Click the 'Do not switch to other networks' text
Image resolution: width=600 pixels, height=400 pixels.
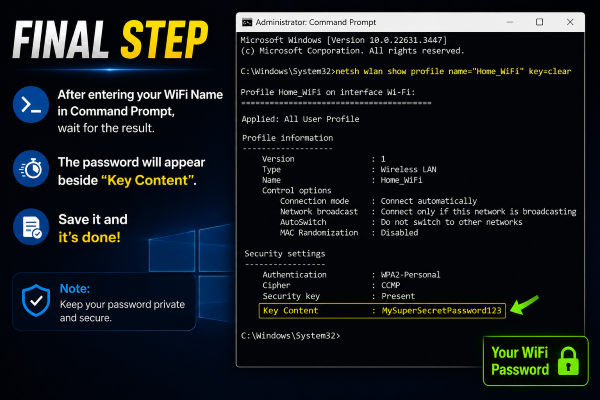point(452,222)
